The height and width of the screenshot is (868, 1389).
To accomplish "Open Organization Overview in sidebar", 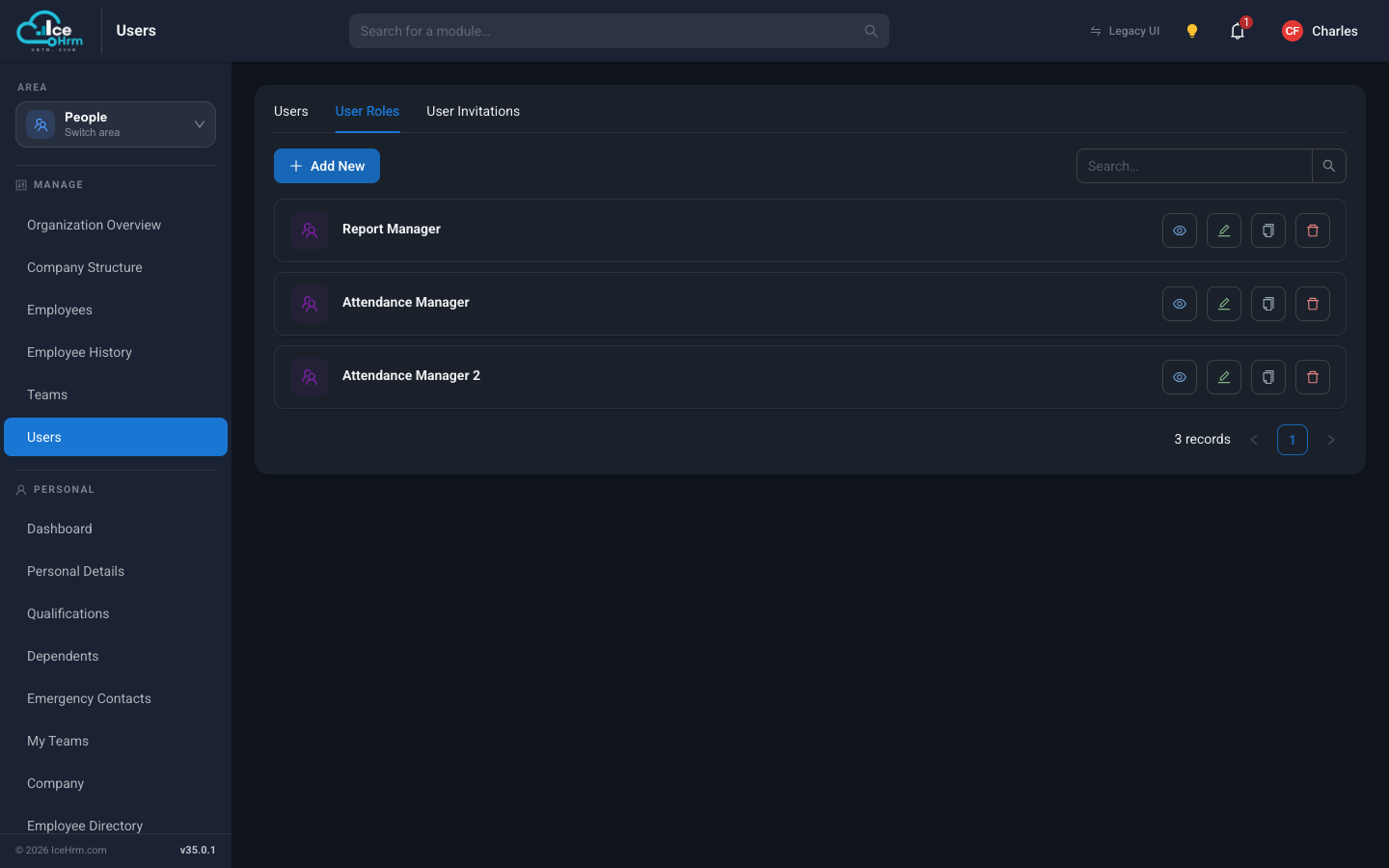I will 116,225.
